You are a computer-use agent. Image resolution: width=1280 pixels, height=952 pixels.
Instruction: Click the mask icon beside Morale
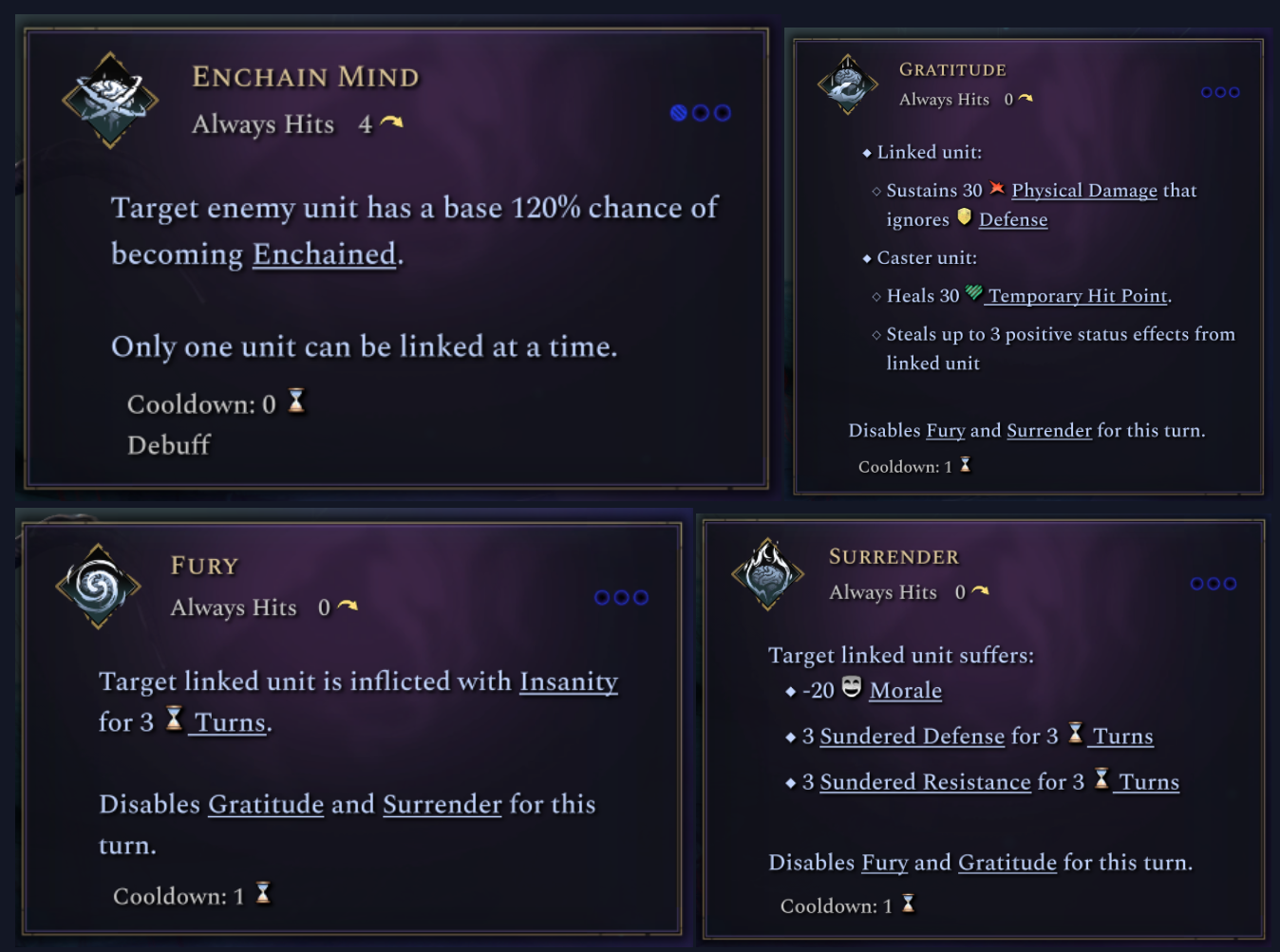[852, 687]
